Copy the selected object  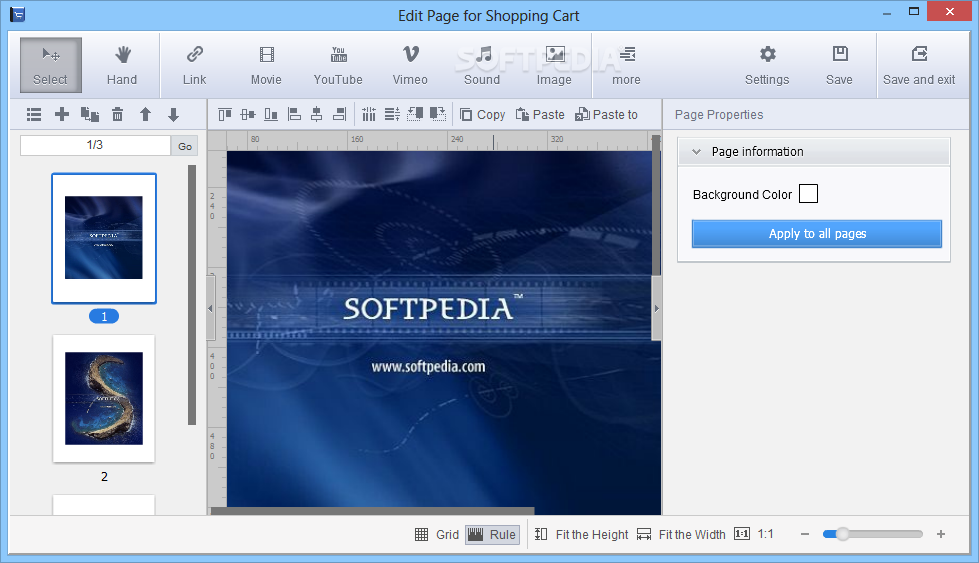coord(483,114)
